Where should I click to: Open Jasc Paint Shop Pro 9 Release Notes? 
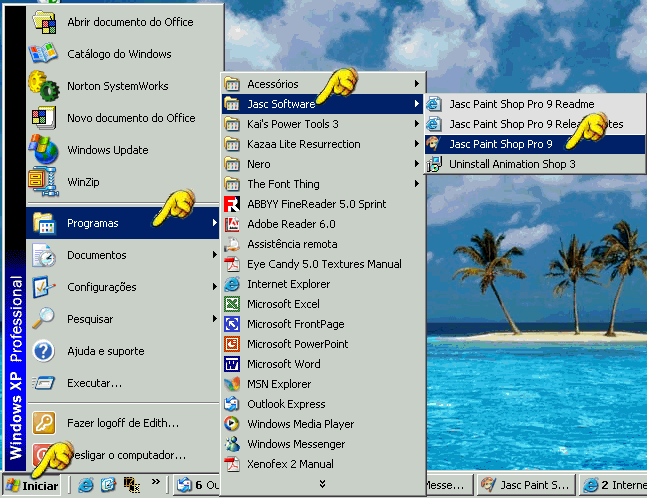(x=535, y=124)
